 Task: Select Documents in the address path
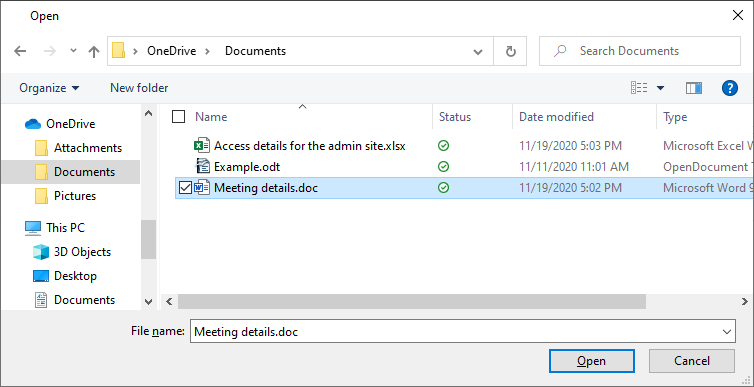coord(255,51)
